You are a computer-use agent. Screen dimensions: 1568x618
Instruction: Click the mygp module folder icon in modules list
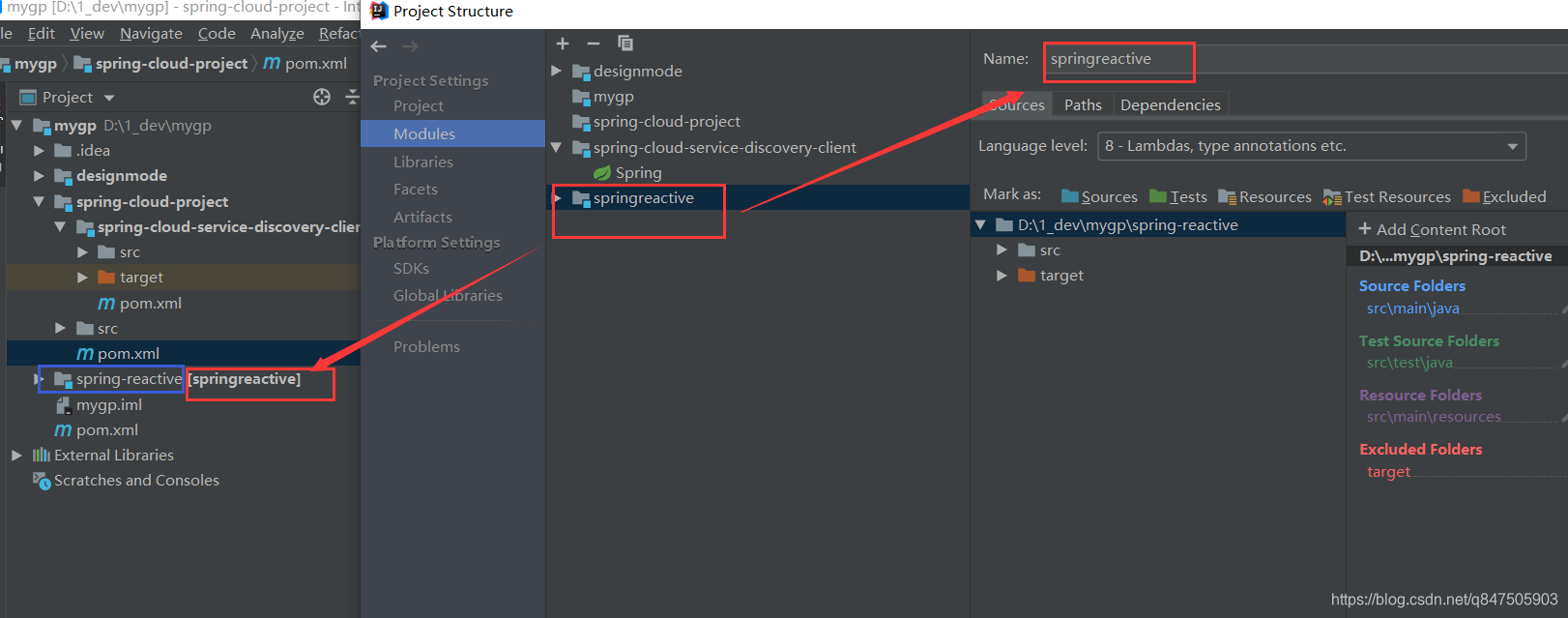[x=581, y=97]
